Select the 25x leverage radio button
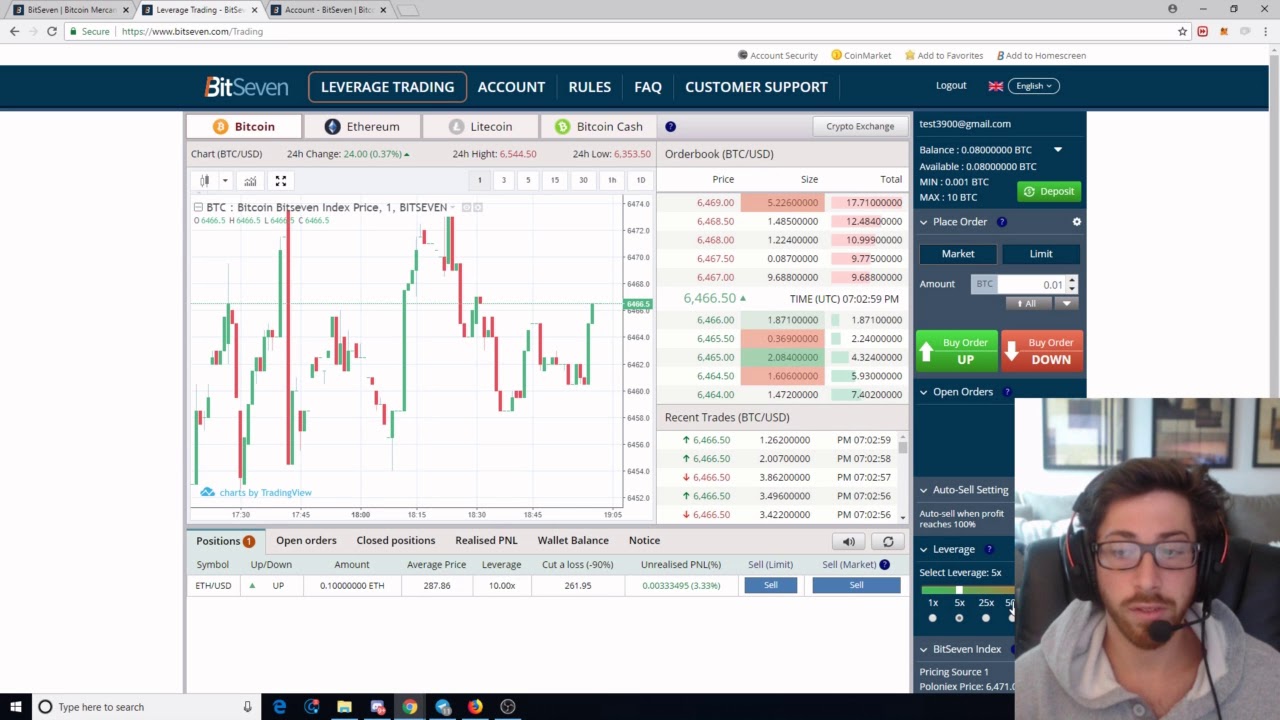The height and width of the screenshot is (720, 1280). pos(986,618)
